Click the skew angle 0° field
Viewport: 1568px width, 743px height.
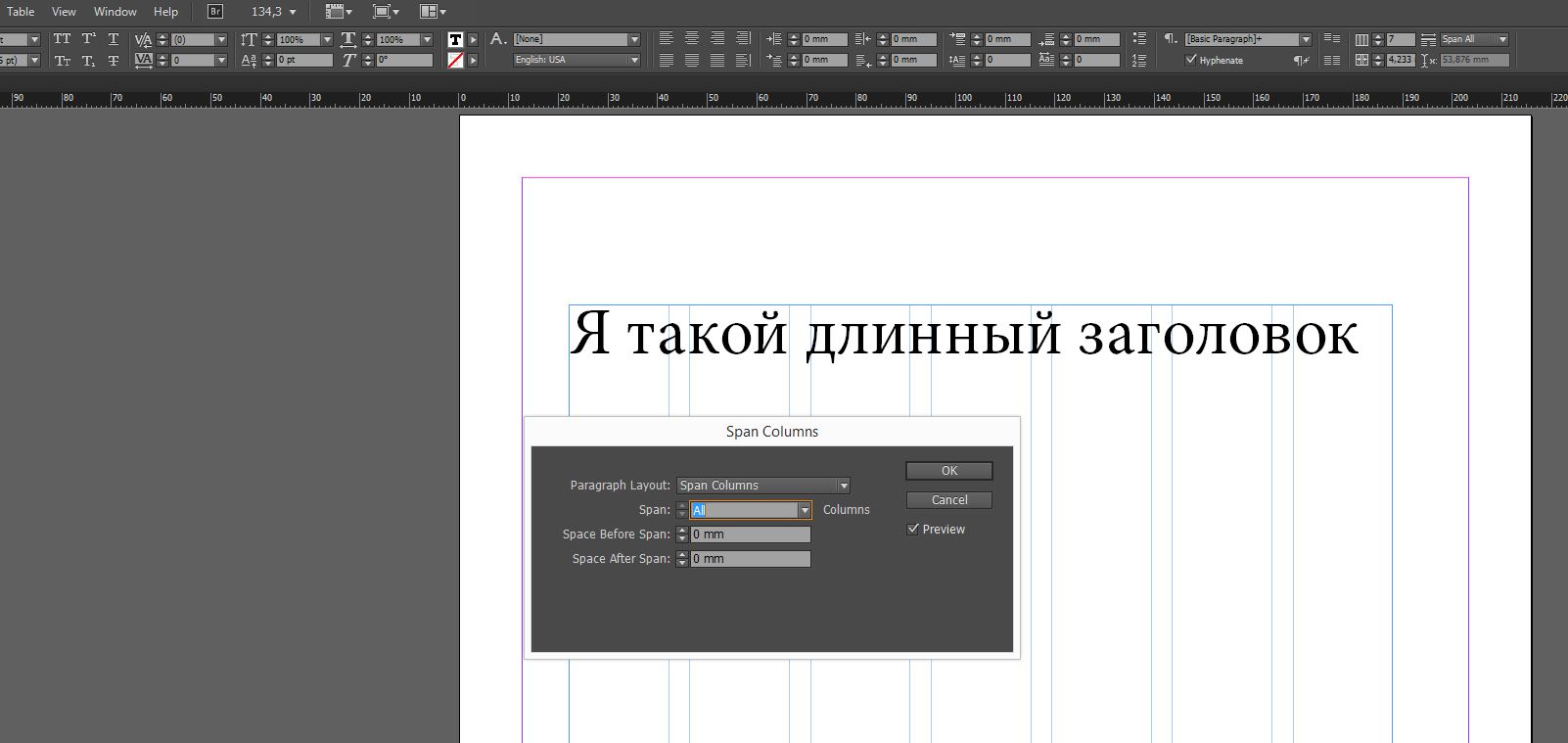click(403, 60)
